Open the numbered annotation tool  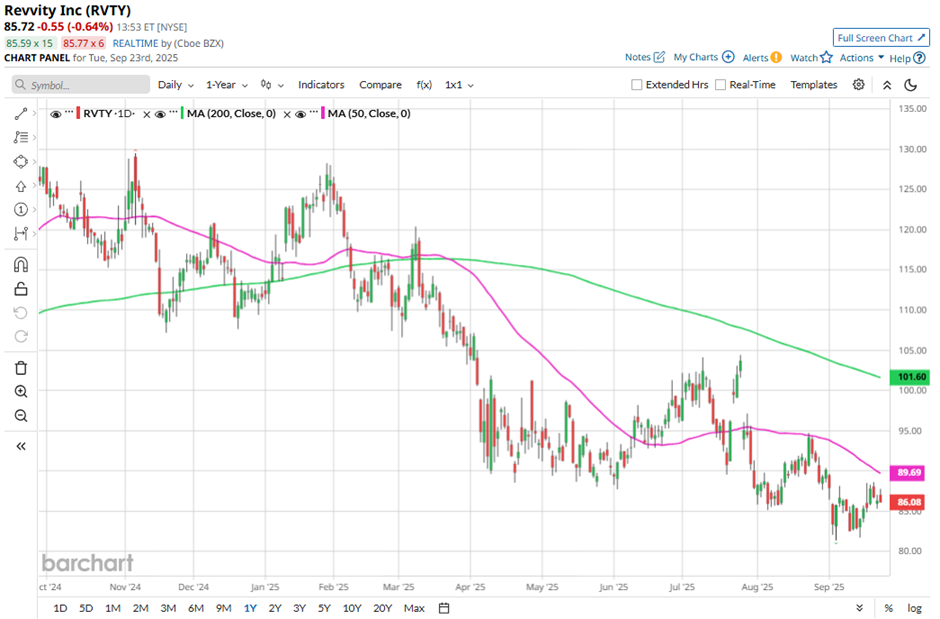21,209
